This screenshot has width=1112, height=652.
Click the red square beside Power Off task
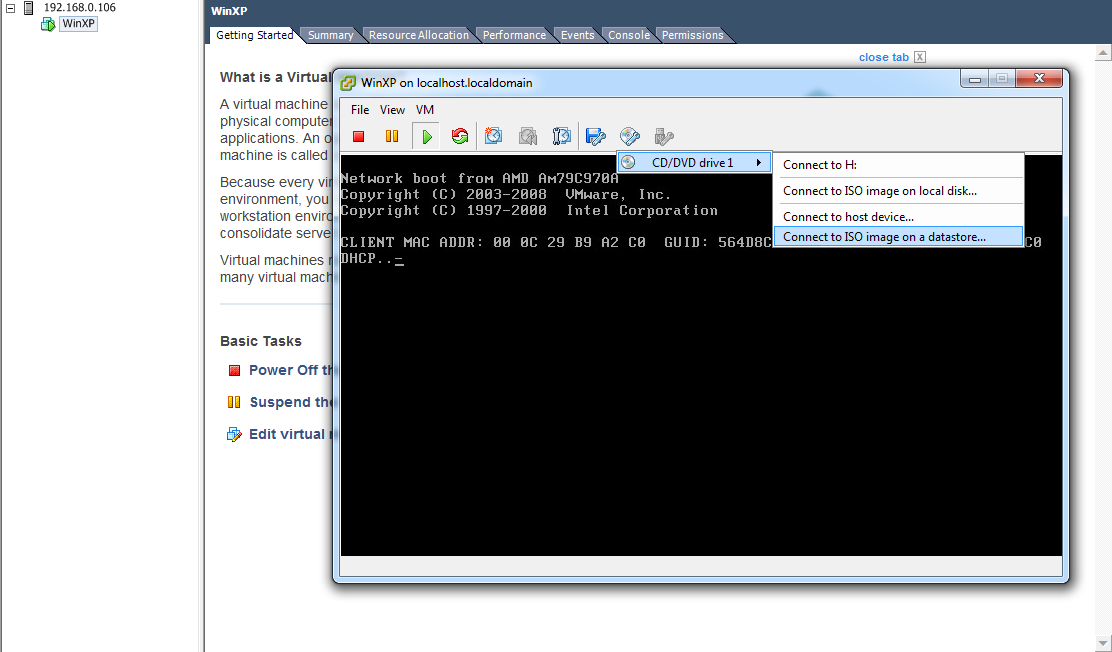pos(235,370)
